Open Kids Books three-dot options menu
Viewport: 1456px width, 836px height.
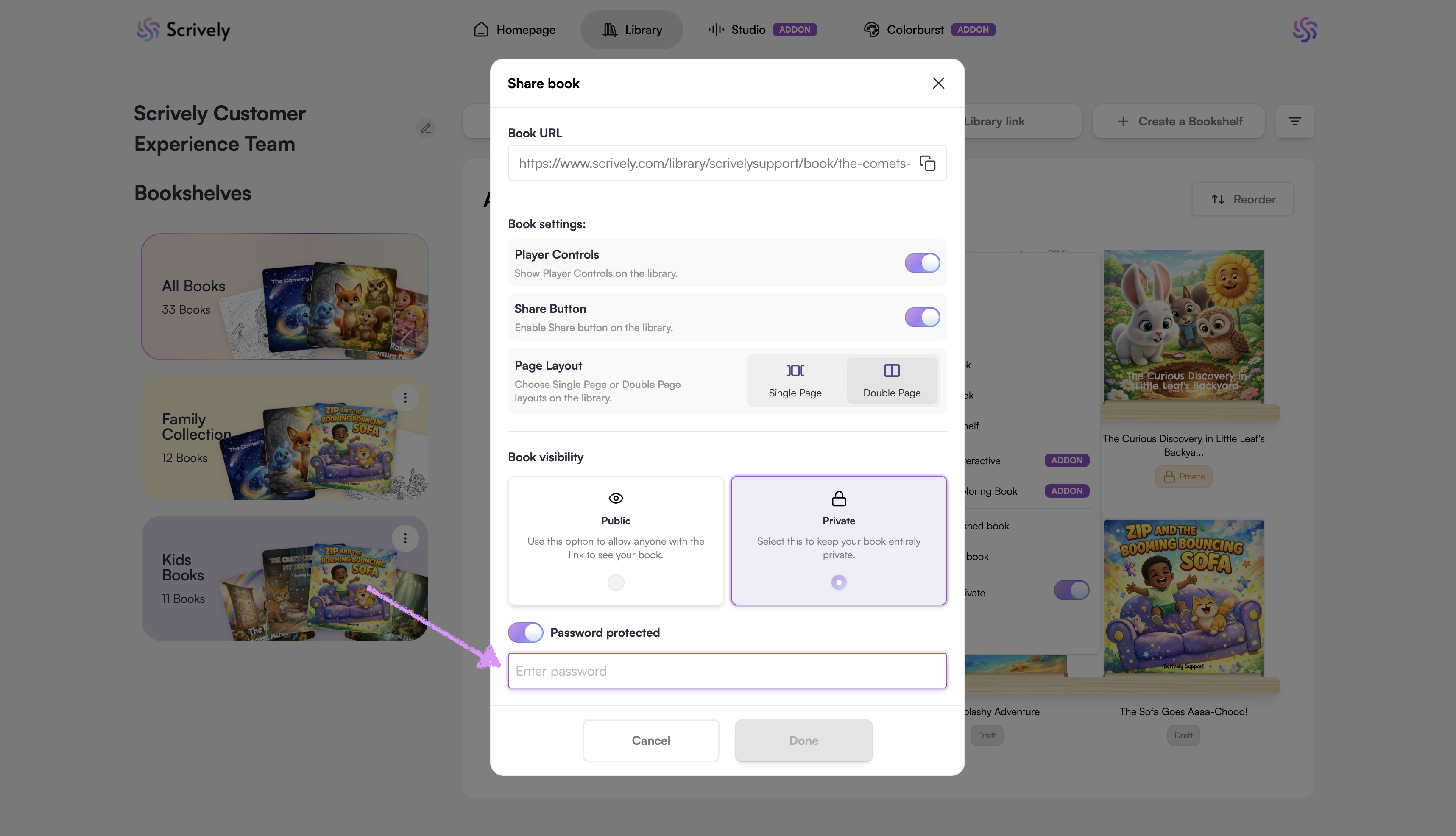(x=405, y=538)
